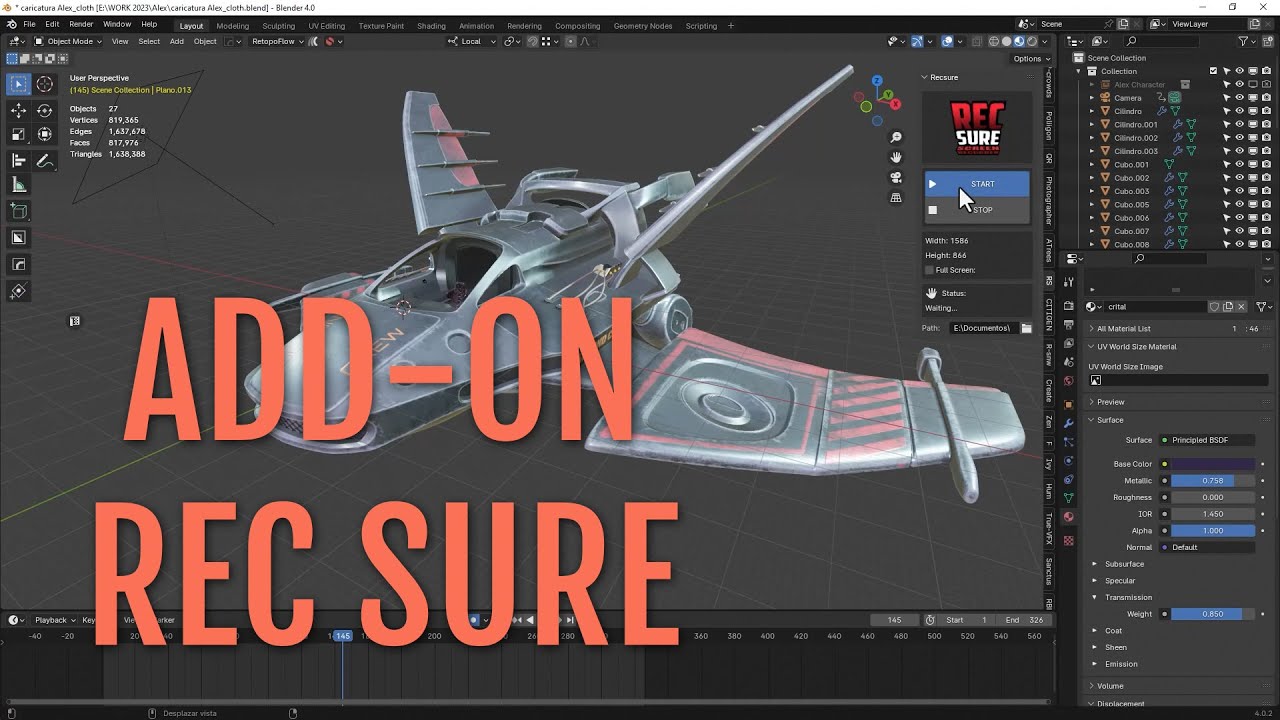Open the Render menu
The height and width of the screenshot is (720, 1280).
pyautogui.click(x=81, y=24)
